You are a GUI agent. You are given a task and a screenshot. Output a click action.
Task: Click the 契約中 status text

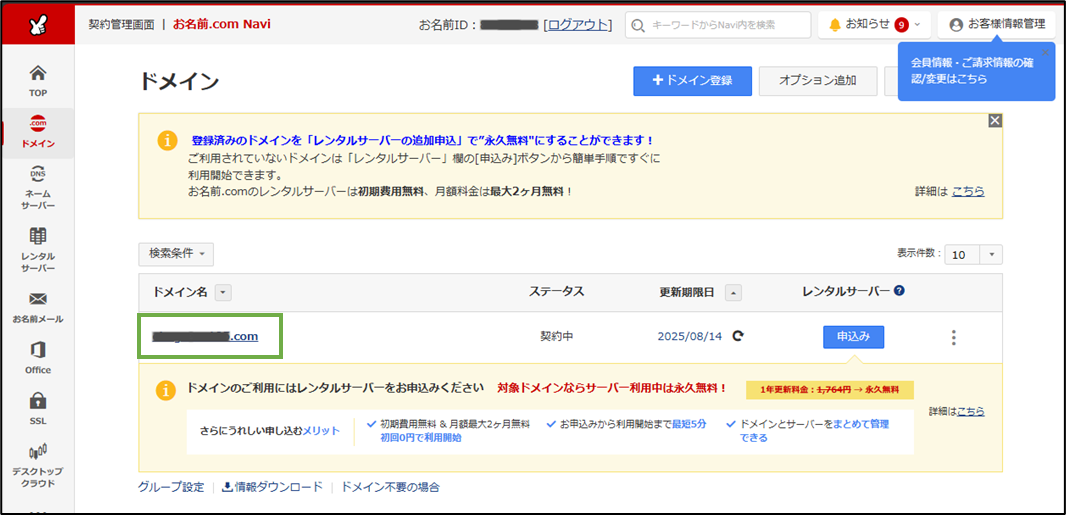[556, 336]
